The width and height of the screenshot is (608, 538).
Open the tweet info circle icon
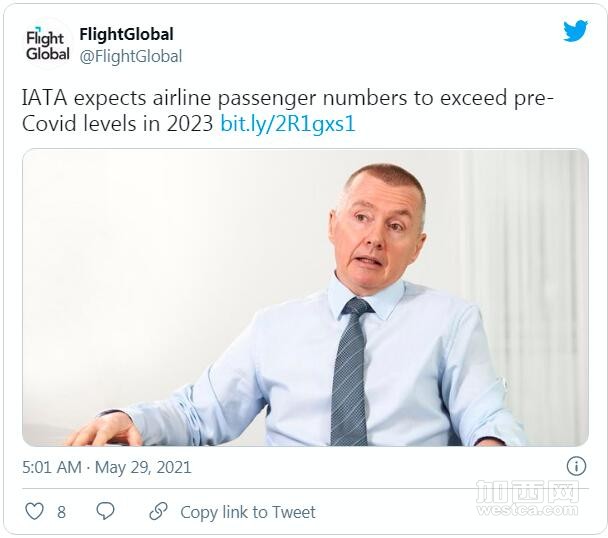point(576,466)
